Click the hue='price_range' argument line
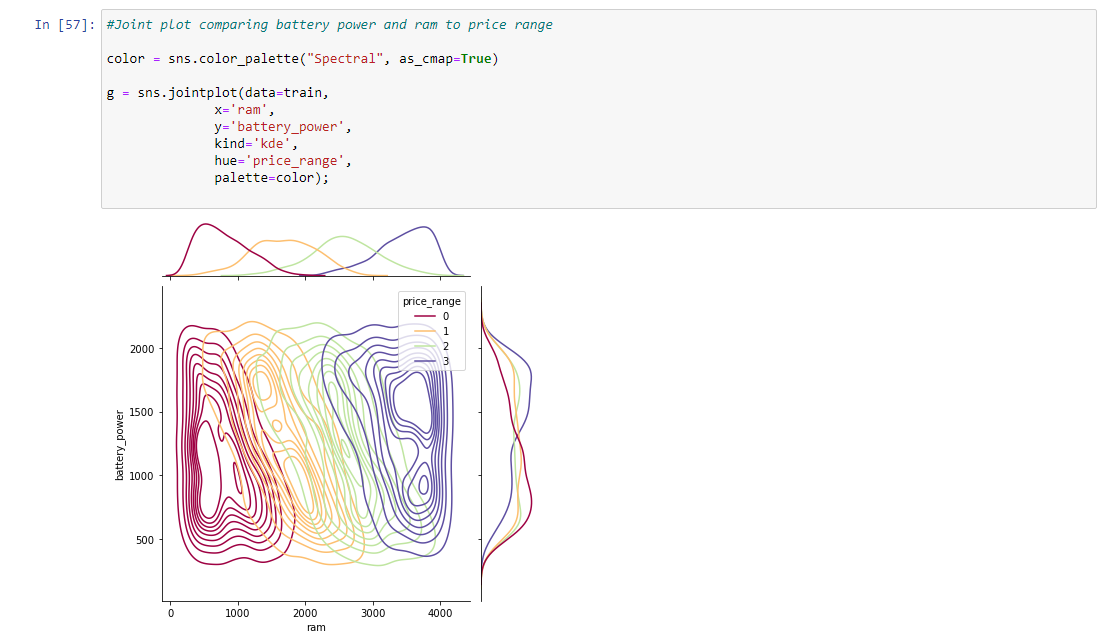Viewport: 1103px width, 642px height. coord(282,161)
